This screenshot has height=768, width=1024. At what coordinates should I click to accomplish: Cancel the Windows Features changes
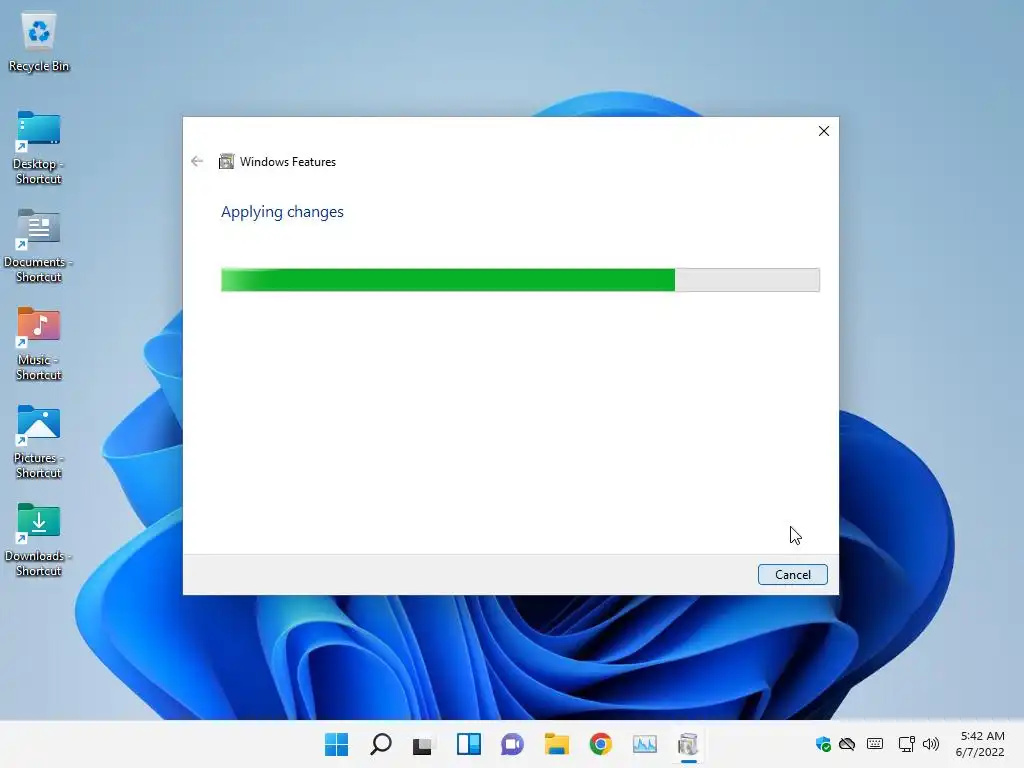(792, 575)
